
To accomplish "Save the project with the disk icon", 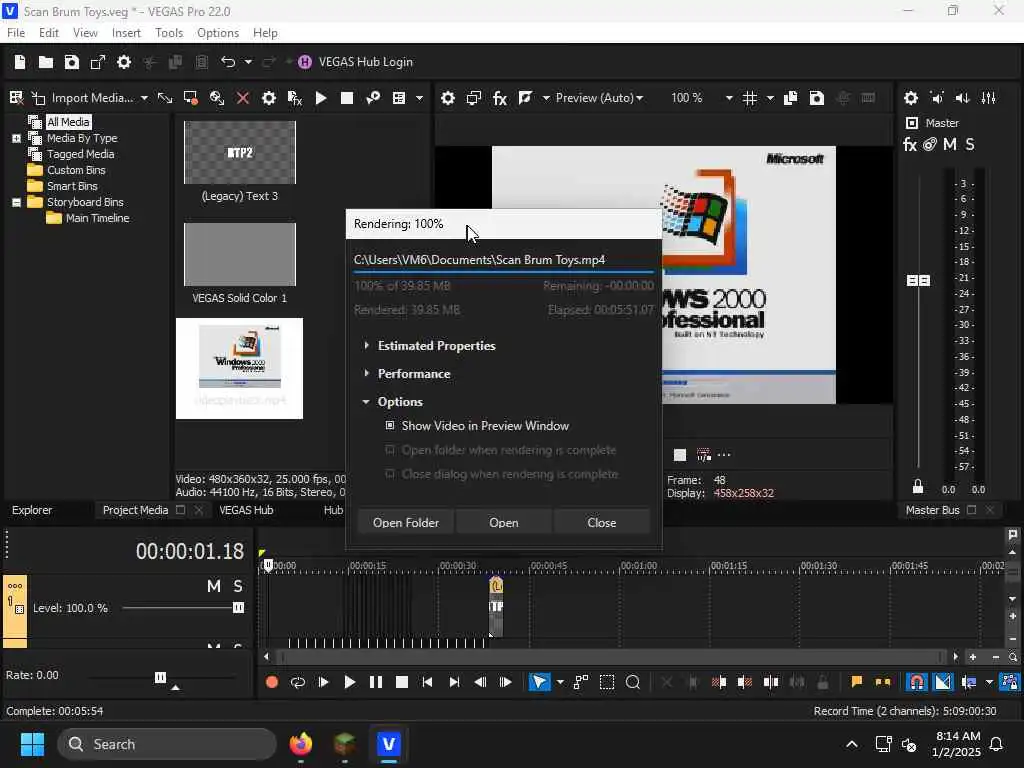I will click(x=72, y=62).
